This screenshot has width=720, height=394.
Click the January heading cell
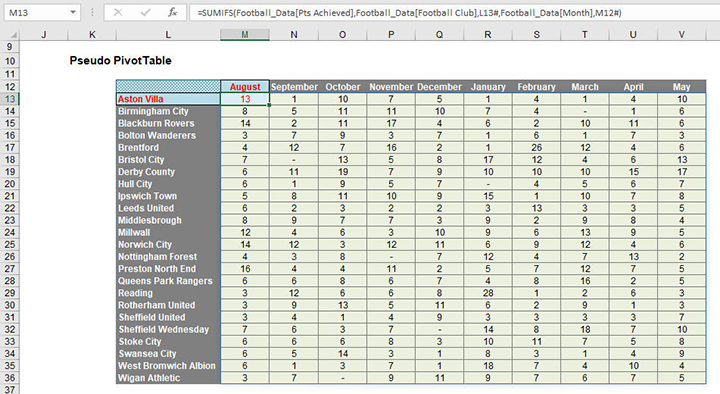point(488,86)
